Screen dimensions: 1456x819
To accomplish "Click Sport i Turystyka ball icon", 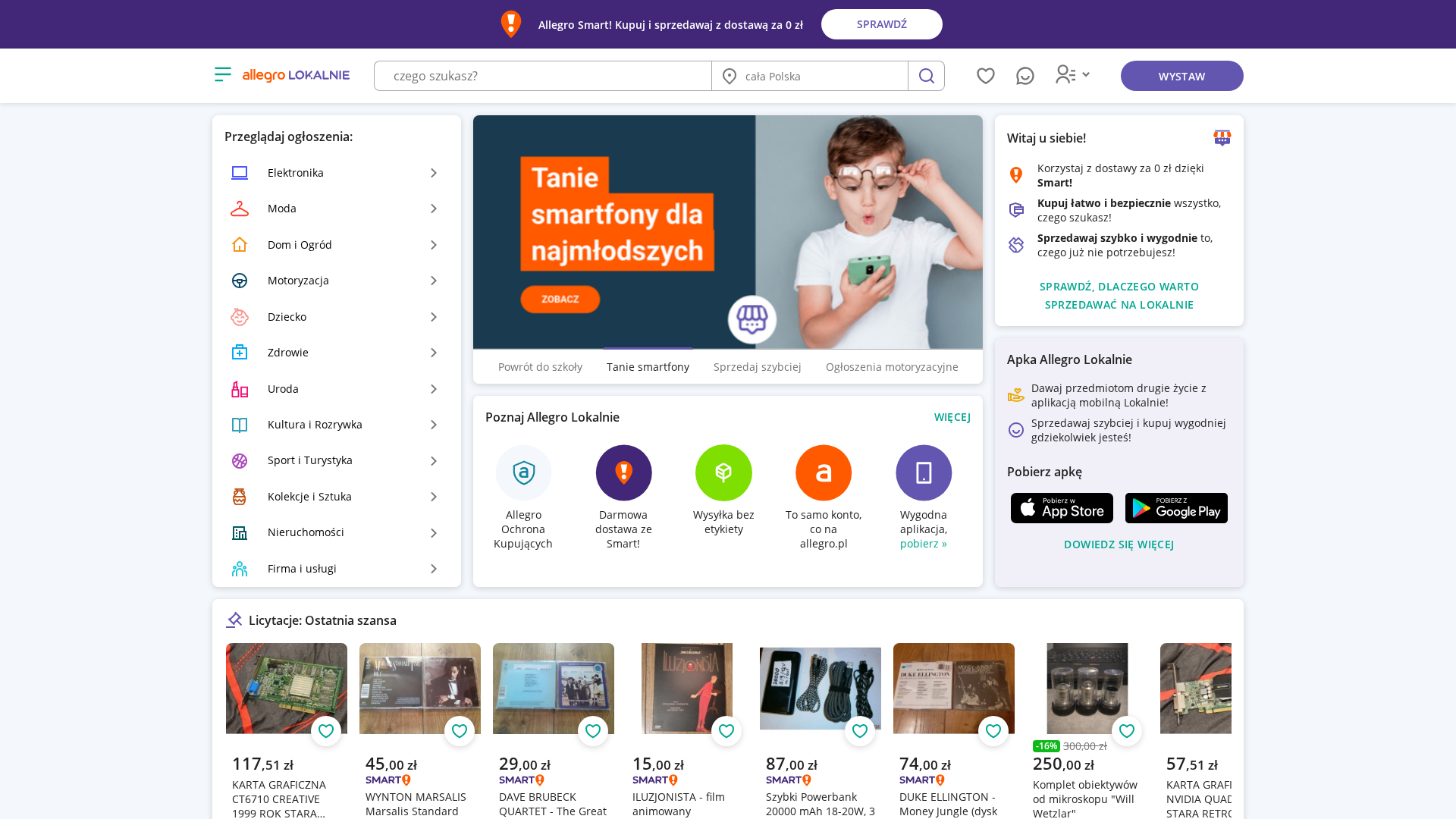I will coord(240,461).
